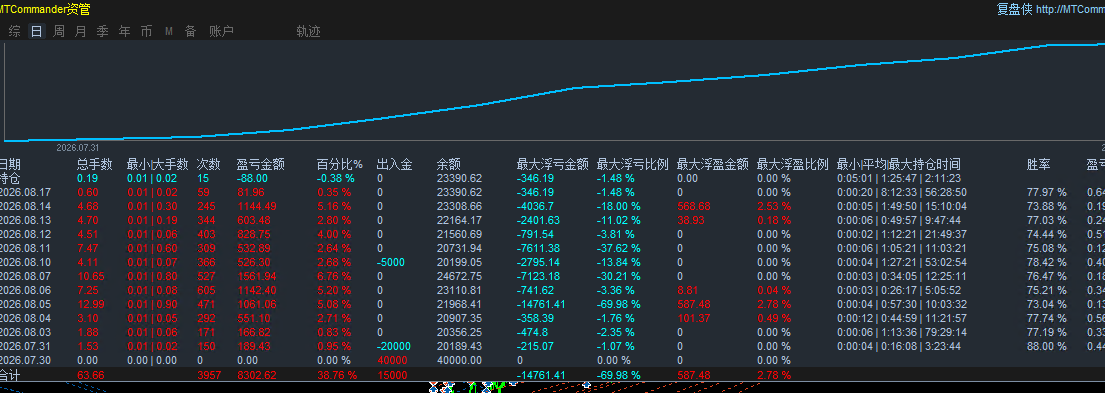
Task: Click the total 8302.62 profit in 合计 row
Action: click(x=257, y=375)
